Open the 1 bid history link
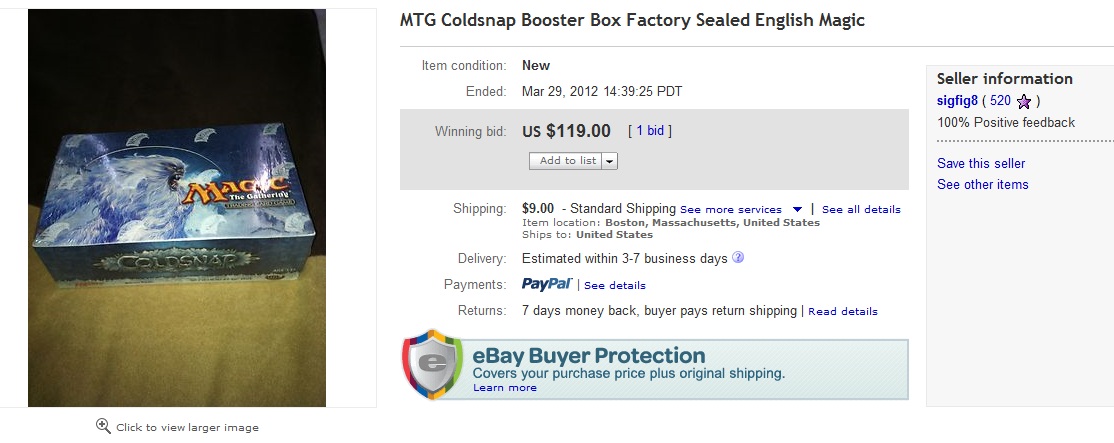The image size is (1114, 443). pyautogui.click(x=650, y=131)
